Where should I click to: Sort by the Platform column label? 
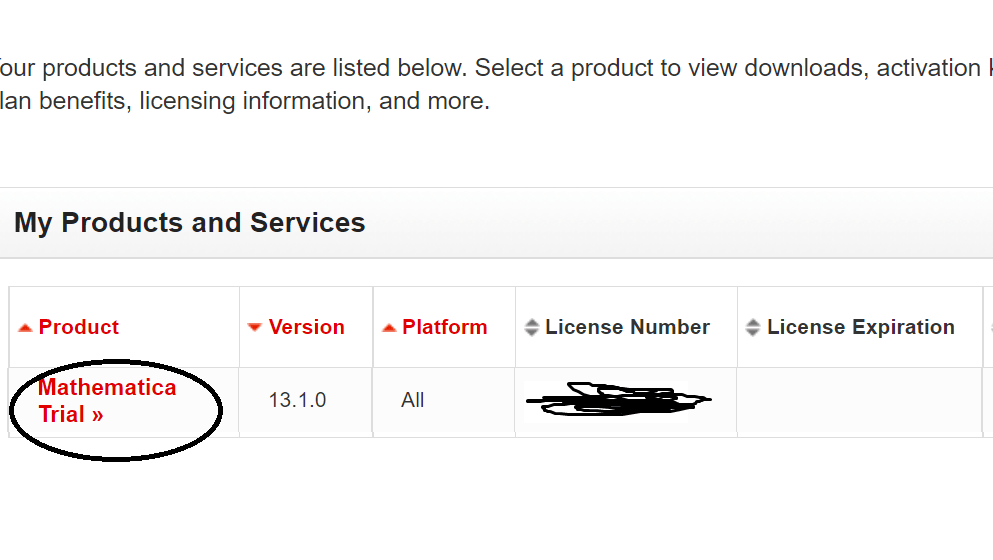click(x=444, y=327)
